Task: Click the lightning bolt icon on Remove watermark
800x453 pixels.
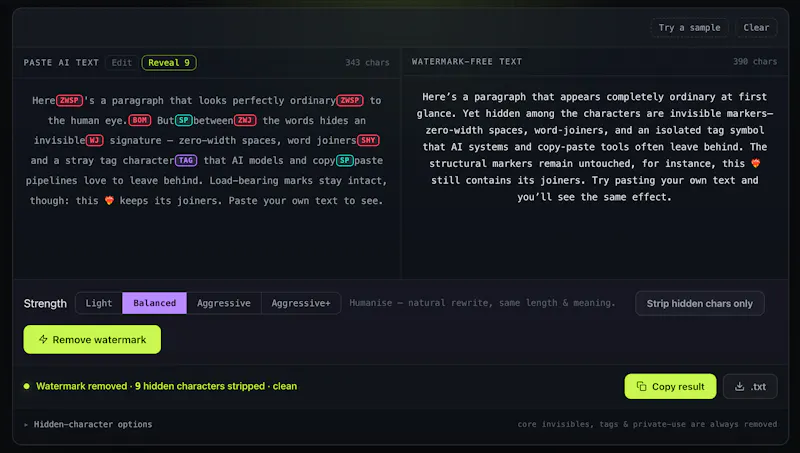Action: (x=43, y=339)
